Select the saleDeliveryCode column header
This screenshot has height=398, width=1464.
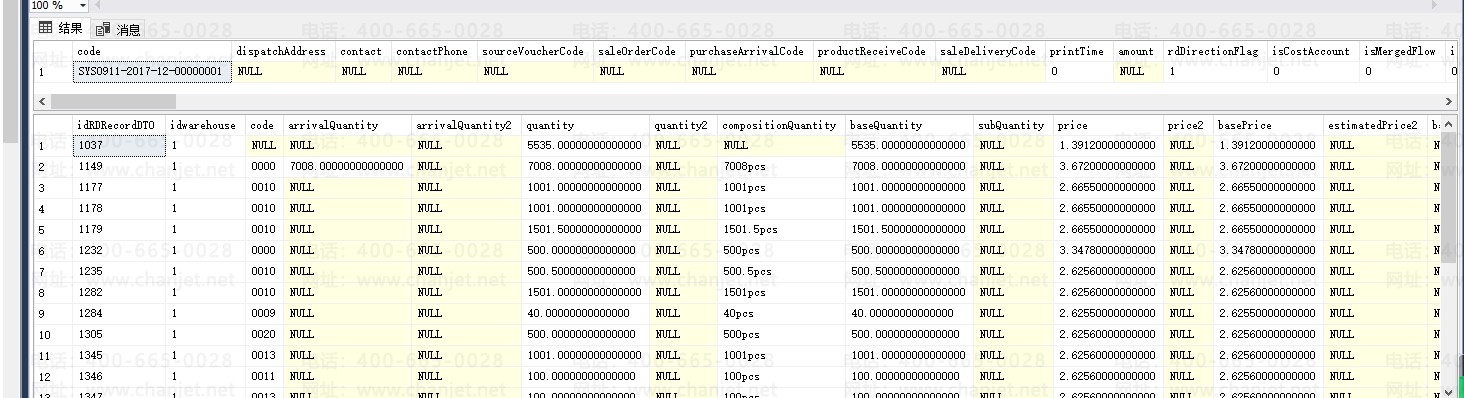(990, 51)
